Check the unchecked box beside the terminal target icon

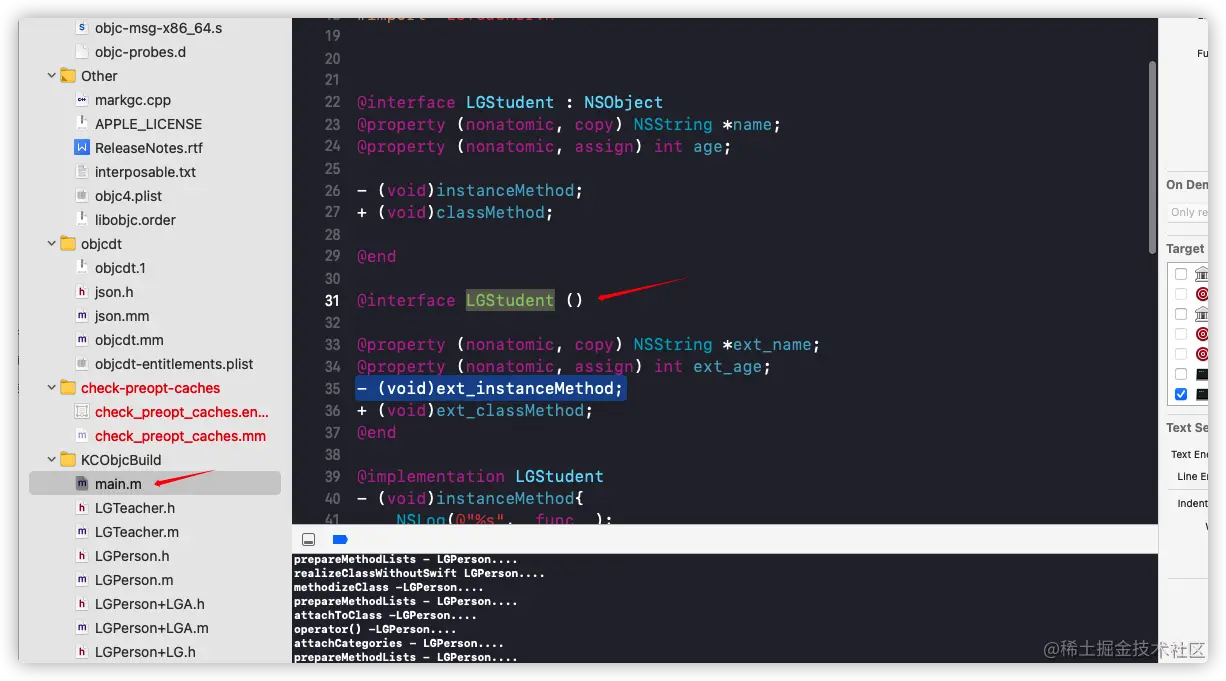1181,374
